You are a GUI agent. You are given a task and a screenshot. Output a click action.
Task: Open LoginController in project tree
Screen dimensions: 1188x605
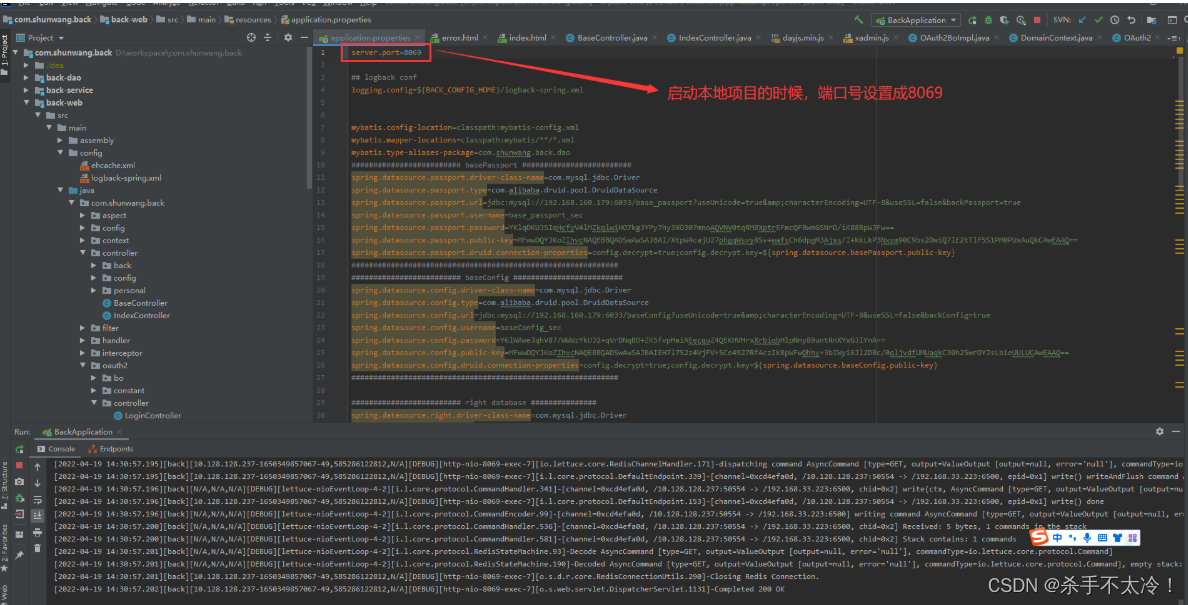click(147, 416)
